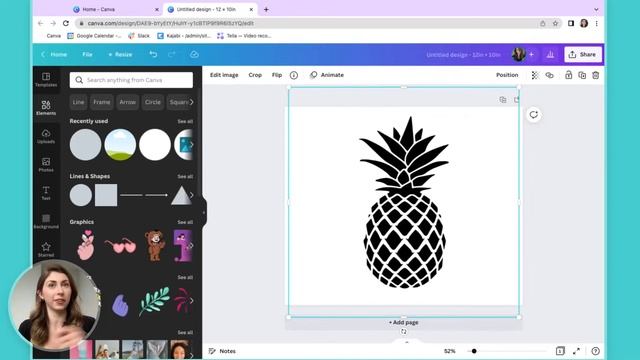The width and height of the screenshot is (640, 360).
Task: Add the square shape from Lines & Shapes
Action: 106,195
